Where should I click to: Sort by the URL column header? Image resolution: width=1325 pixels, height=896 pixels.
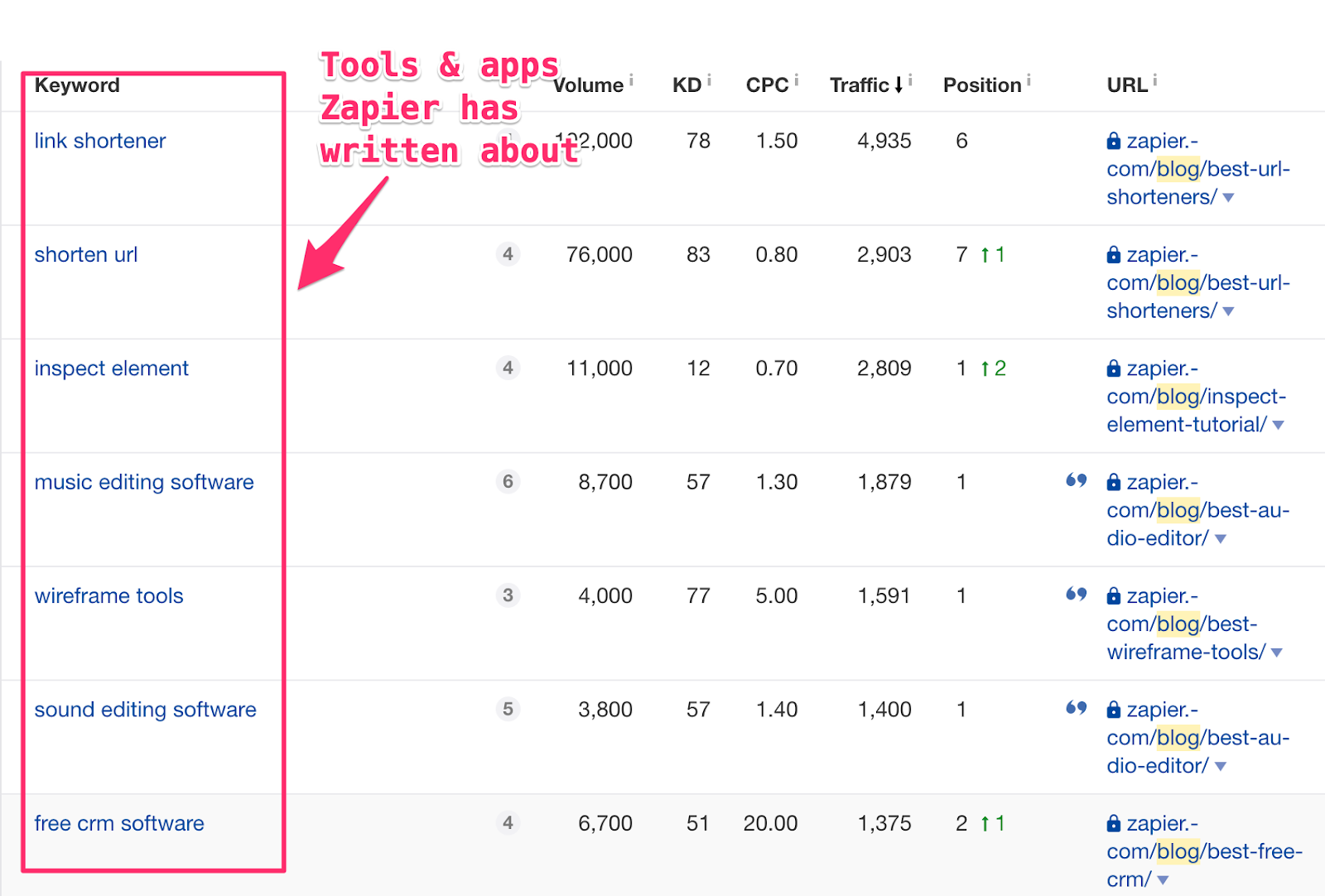coord(1127,85)
